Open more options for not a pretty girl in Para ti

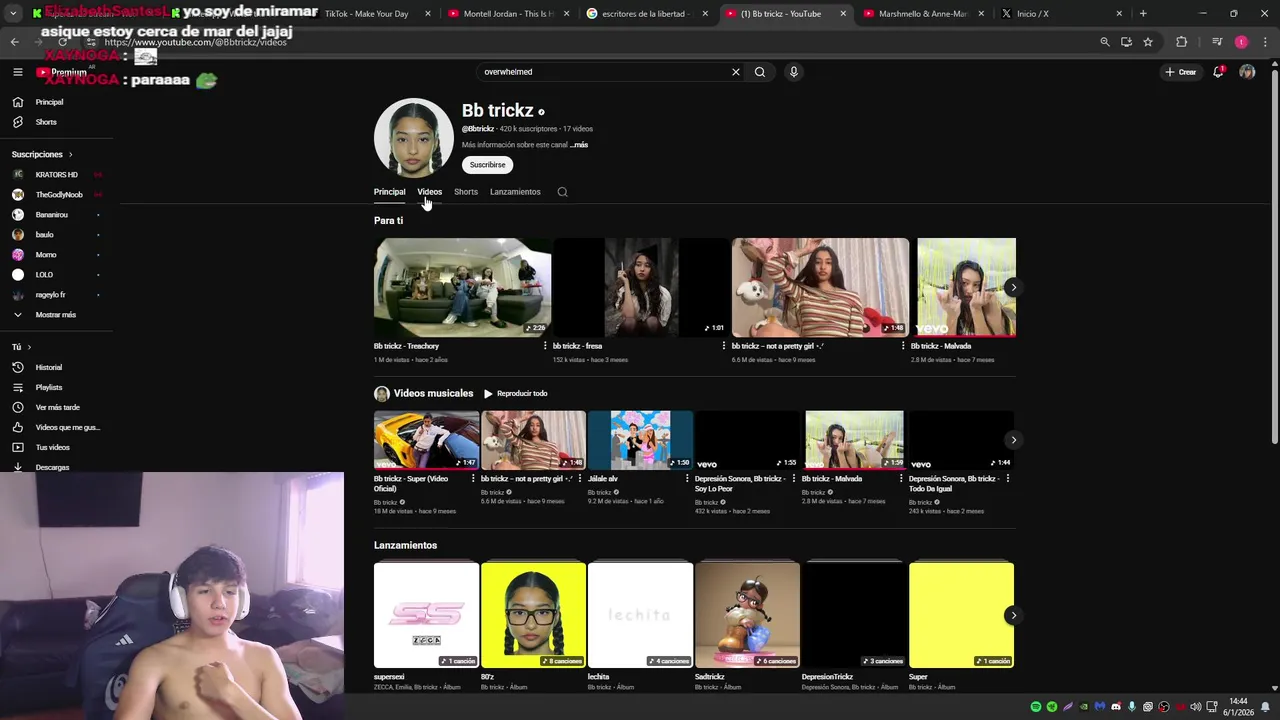click(903, 346)
